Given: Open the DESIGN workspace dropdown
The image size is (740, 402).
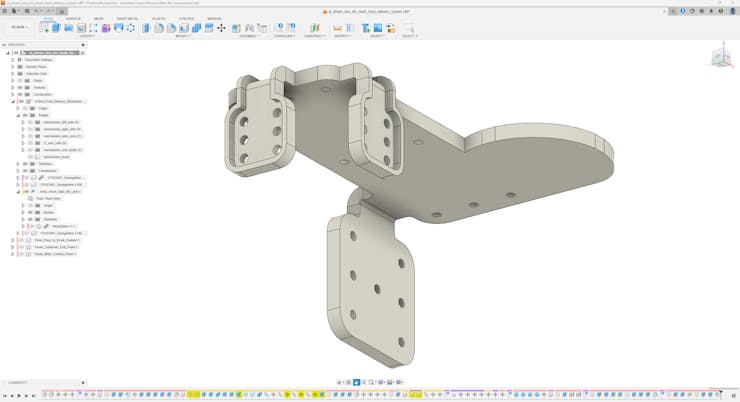Looking at the screenshot, I should 19,28.
